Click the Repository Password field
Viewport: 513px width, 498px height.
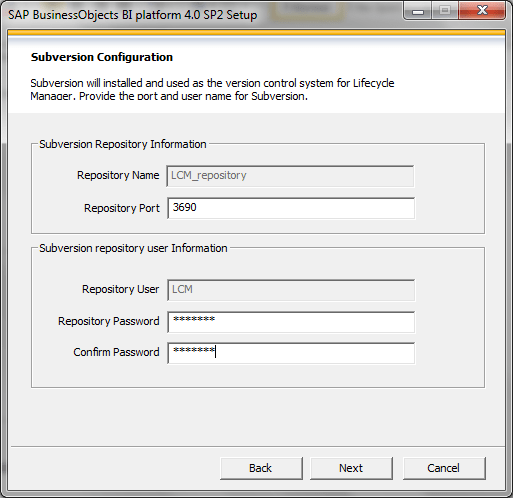pyautogui.click(x=291, y=322)
